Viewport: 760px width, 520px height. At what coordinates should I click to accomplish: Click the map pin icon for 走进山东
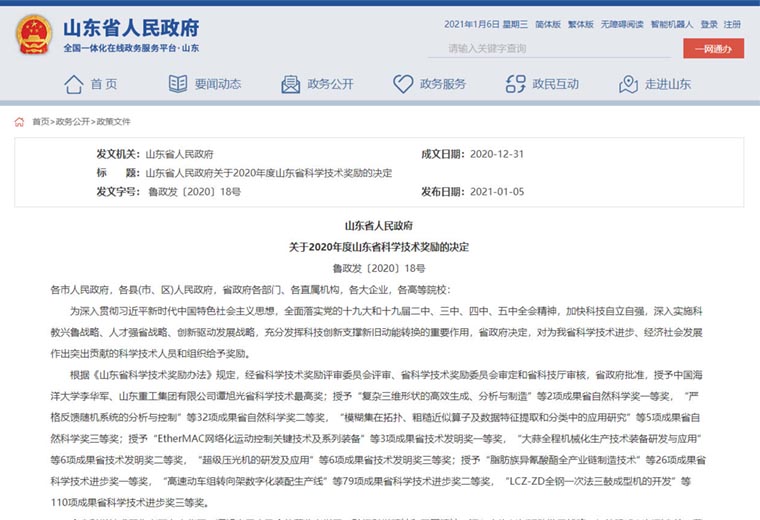tap(629, 84)
